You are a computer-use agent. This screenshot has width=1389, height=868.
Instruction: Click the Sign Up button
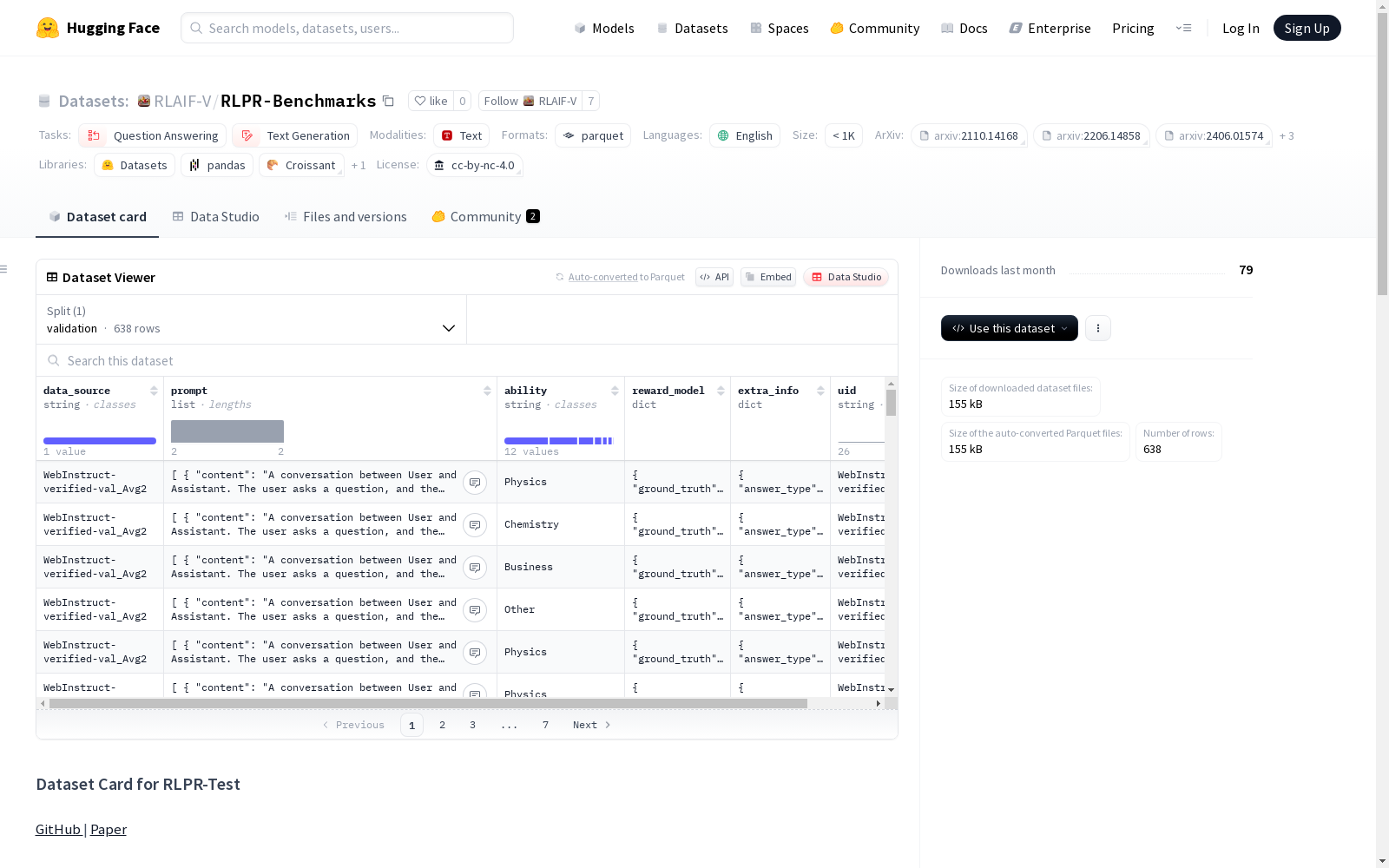1307,28
